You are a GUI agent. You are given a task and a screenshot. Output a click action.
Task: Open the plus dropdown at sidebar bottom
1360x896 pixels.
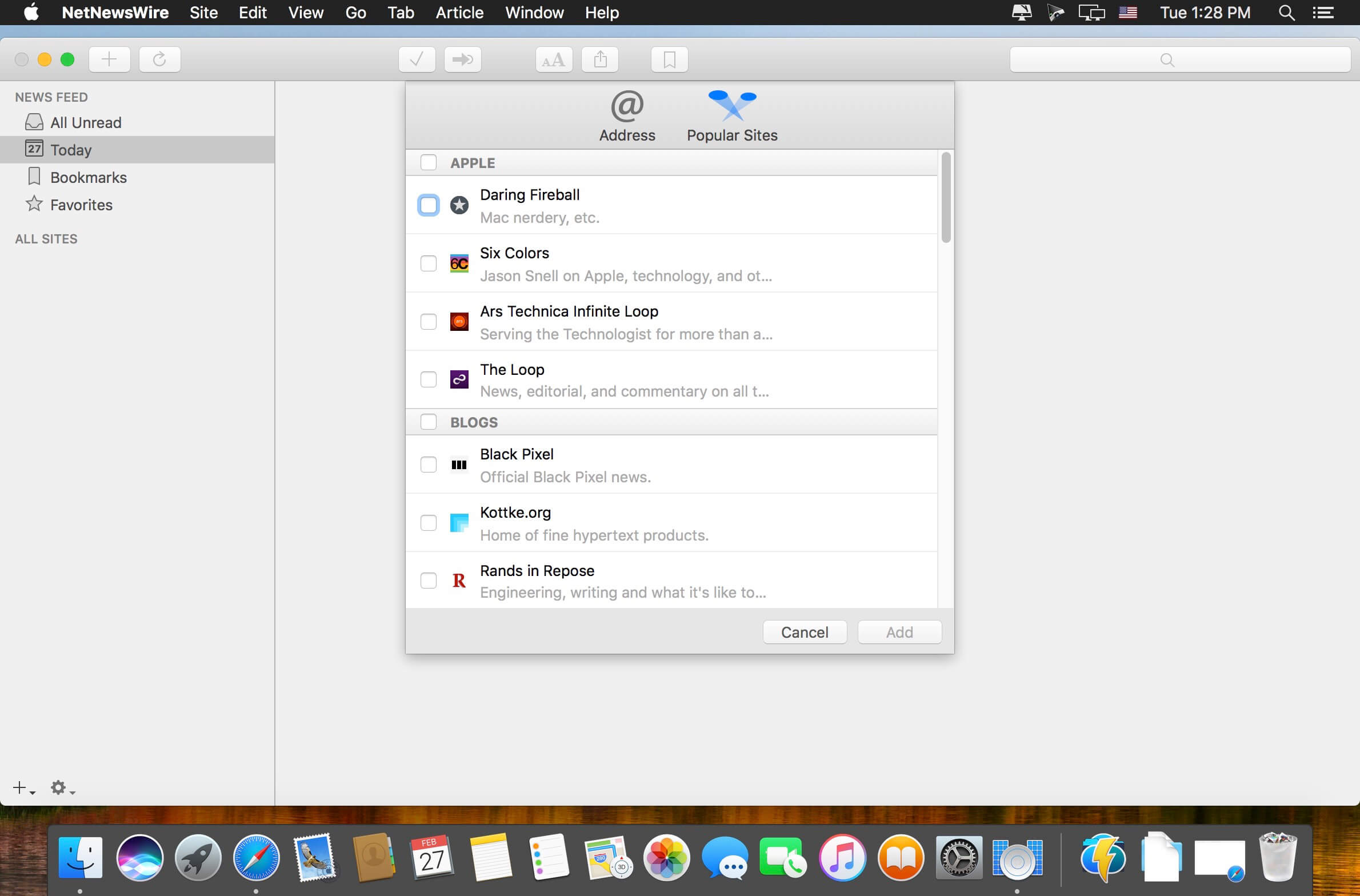point(24,788)
